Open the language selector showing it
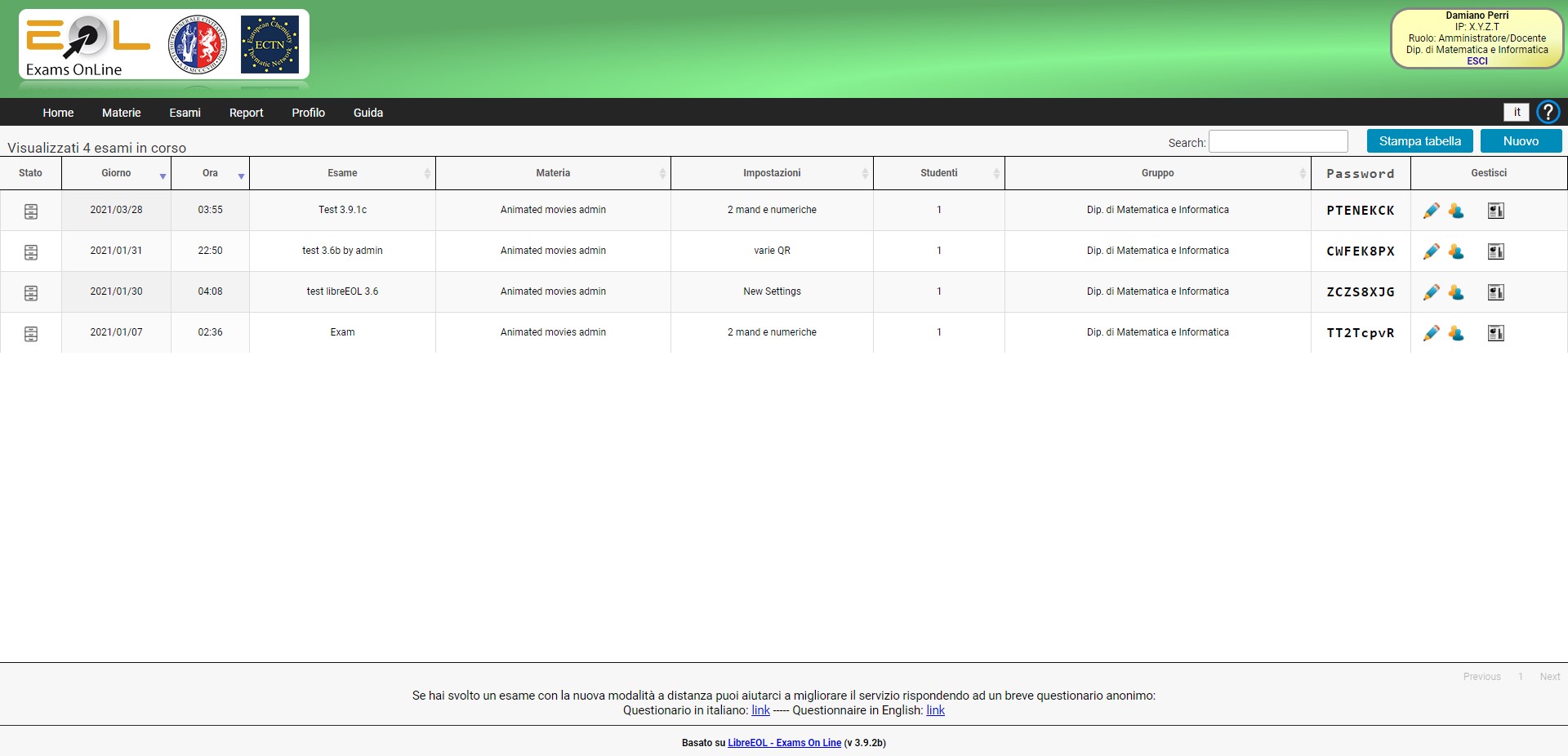This screenshot has height=756, width=1568. click(1517, 113)
